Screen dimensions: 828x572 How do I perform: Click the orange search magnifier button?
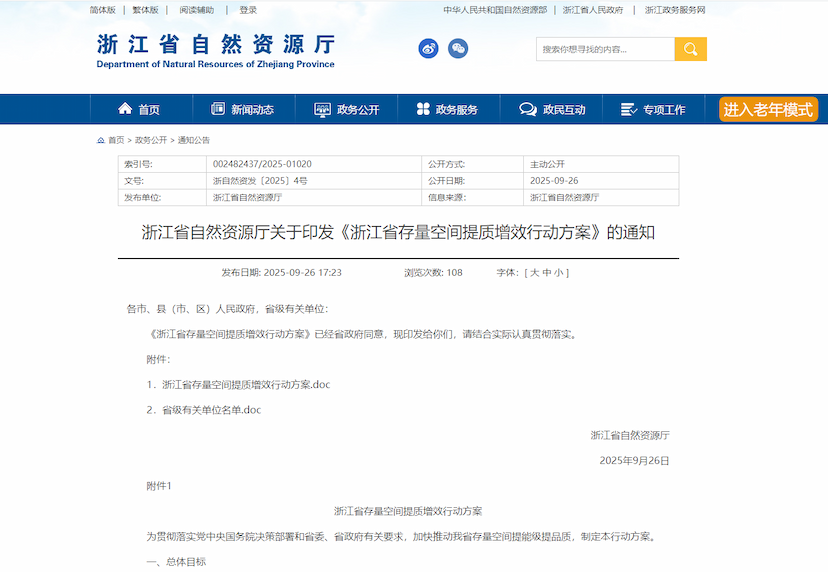pos(690,49)
